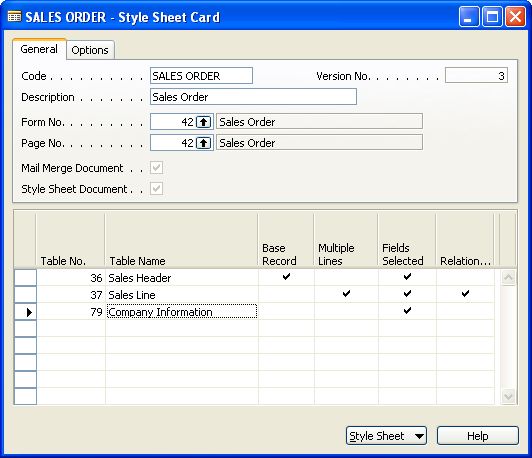Toggle Fields Selected for Company Information
532x458 pixels.
(x=407, y=311)
